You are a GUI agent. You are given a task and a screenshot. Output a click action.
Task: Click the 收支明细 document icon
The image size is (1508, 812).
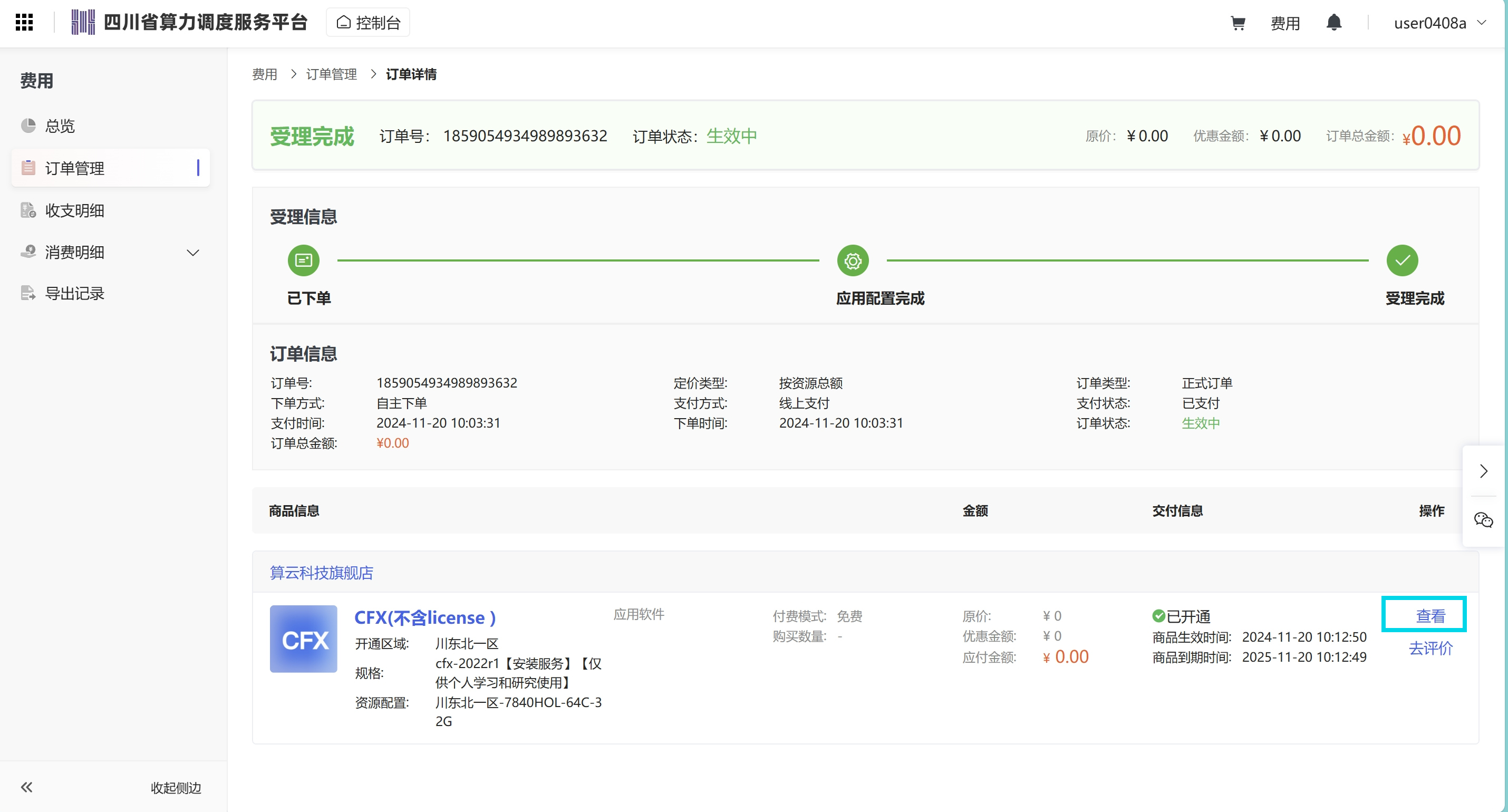(x=28, y=210)
